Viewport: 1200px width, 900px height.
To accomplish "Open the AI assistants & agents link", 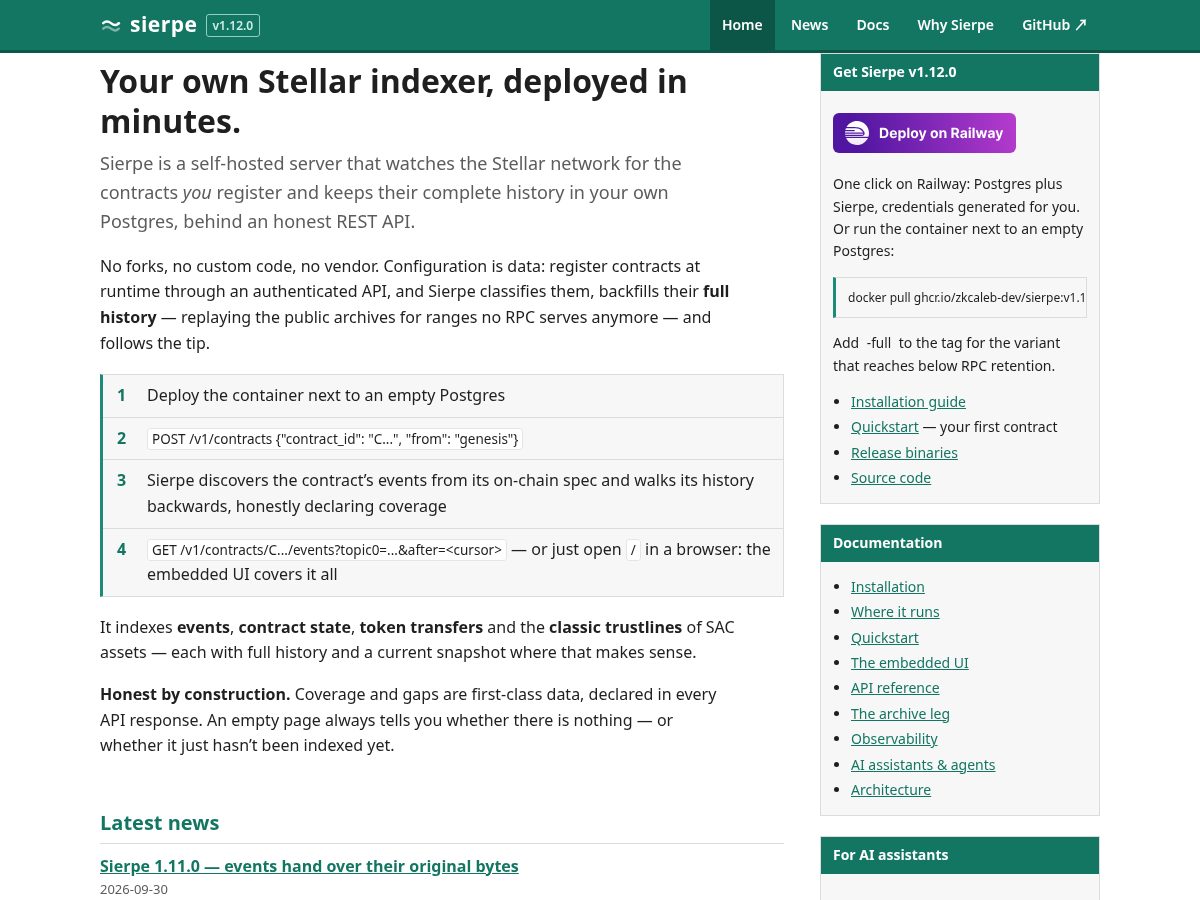I will (x=923, y=765).
